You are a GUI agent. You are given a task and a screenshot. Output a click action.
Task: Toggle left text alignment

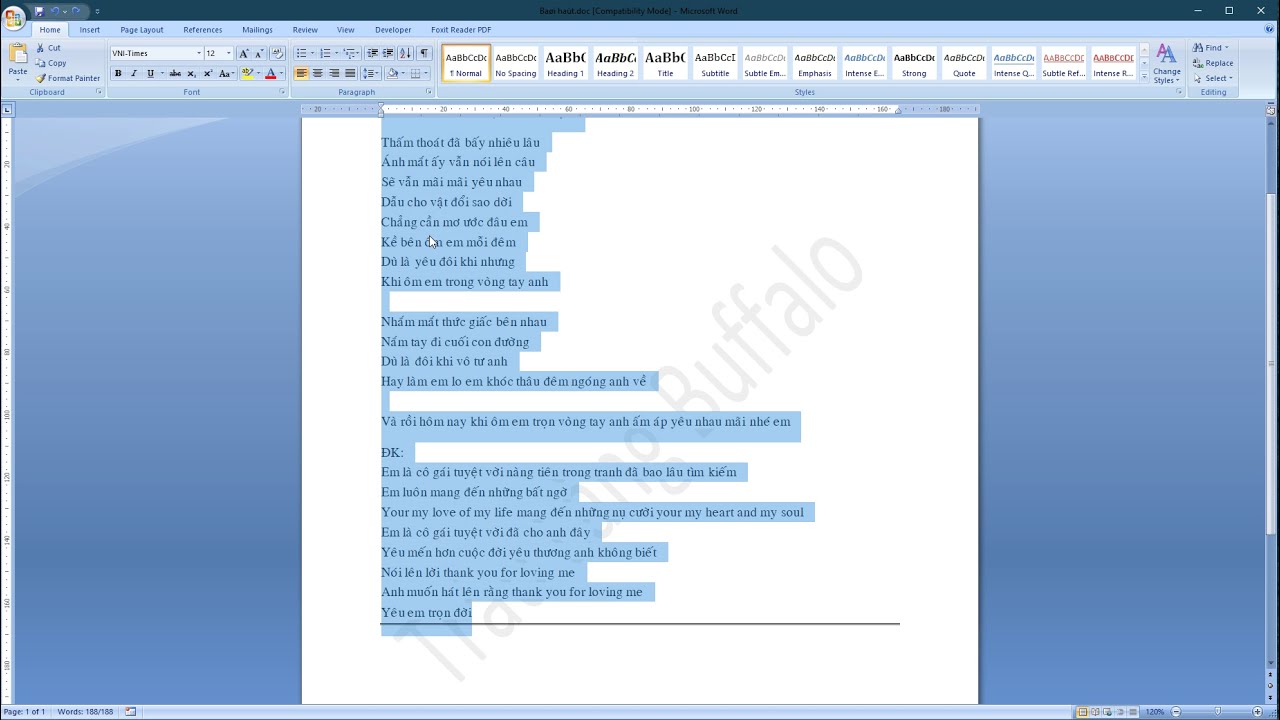[302, 74]
